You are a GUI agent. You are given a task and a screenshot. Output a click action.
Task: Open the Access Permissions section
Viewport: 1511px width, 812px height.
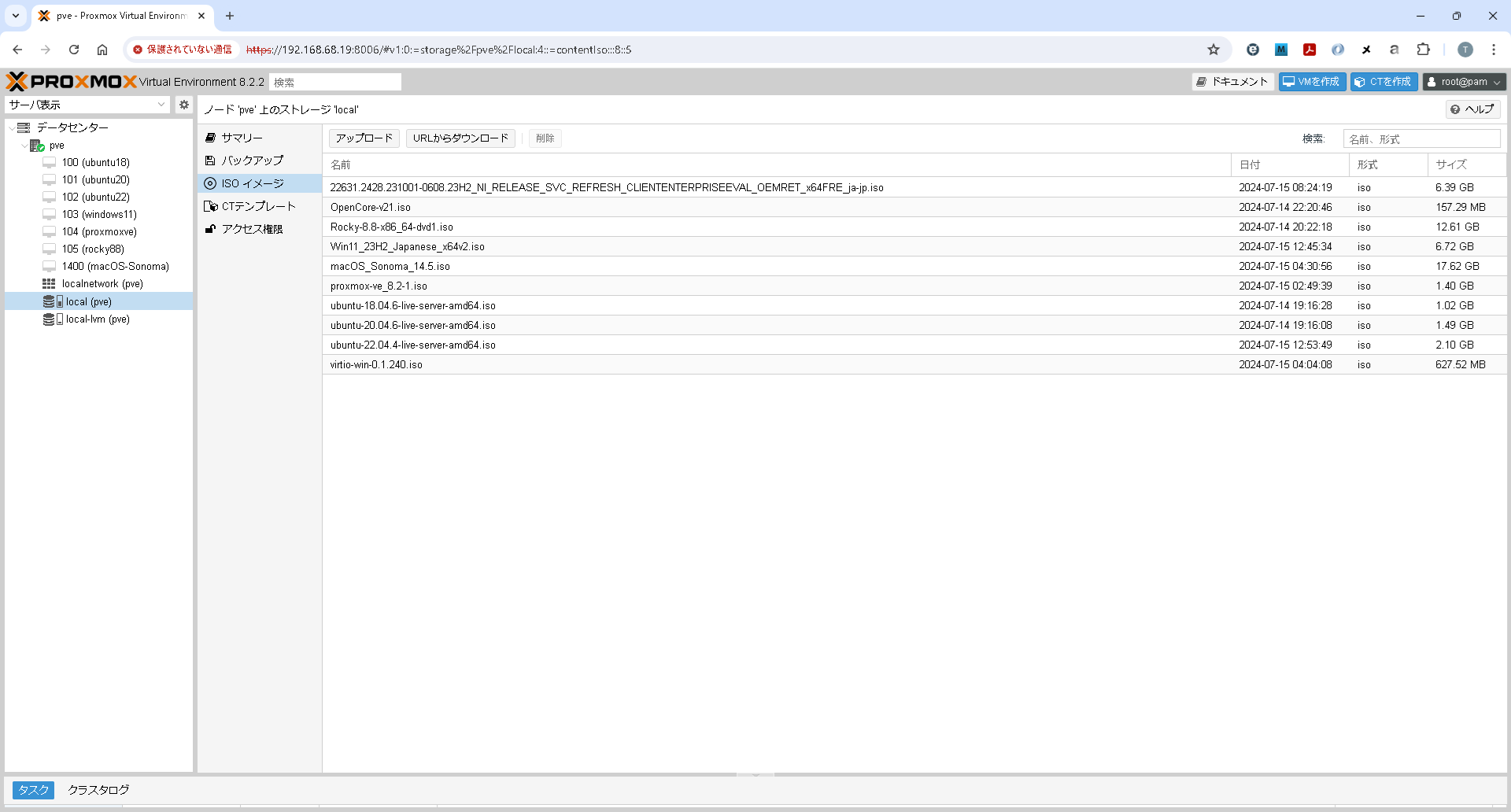pos(260,229)
